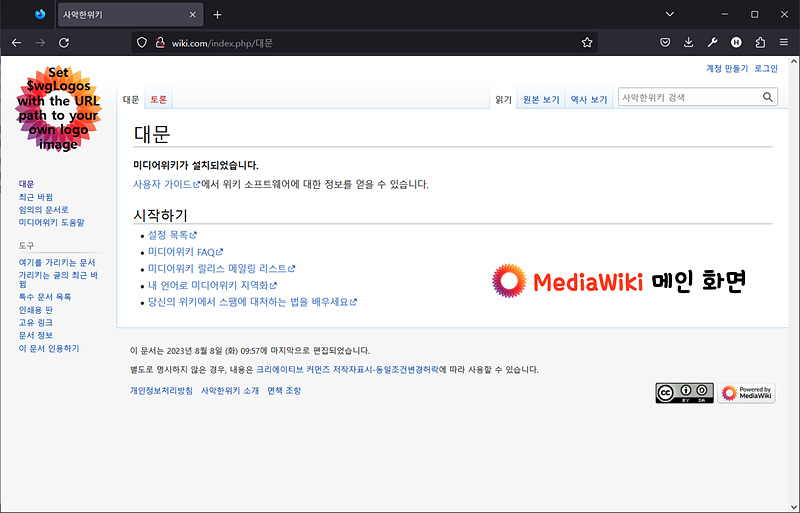Open the downloads arrow icon

(688, 43)
